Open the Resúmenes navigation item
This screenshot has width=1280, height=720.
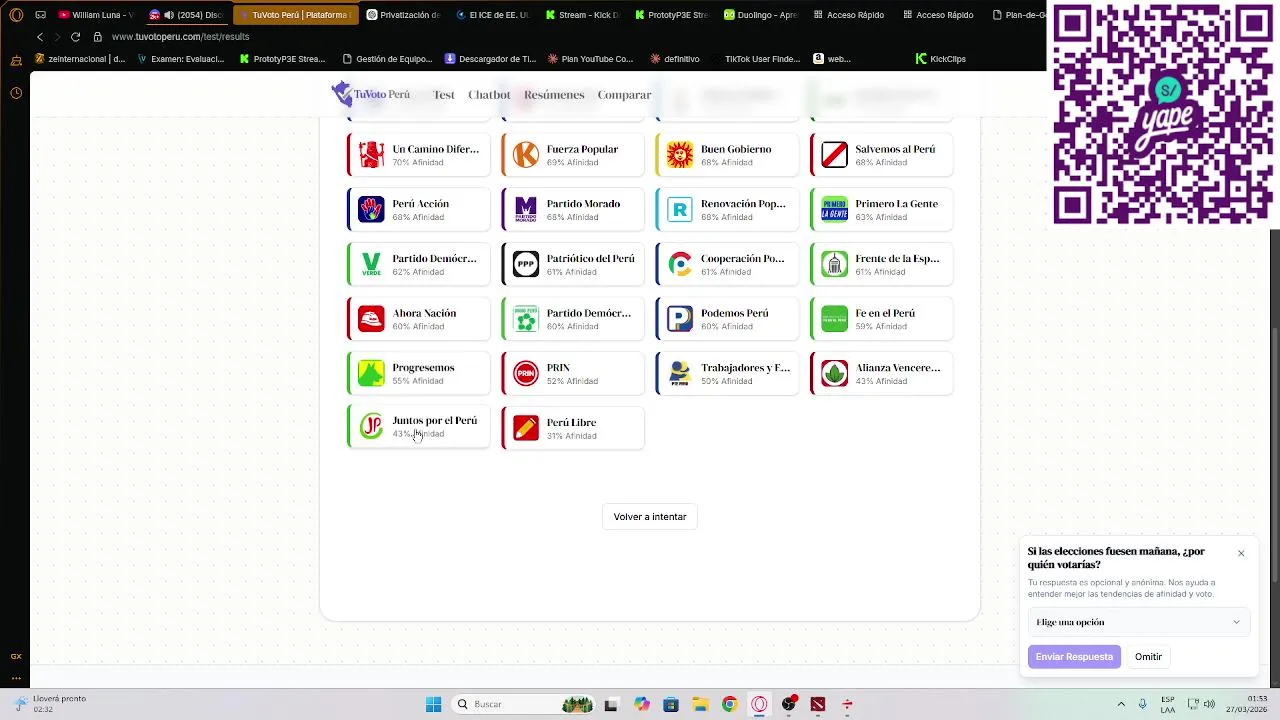pyautogui.click(x=554, y=95)
